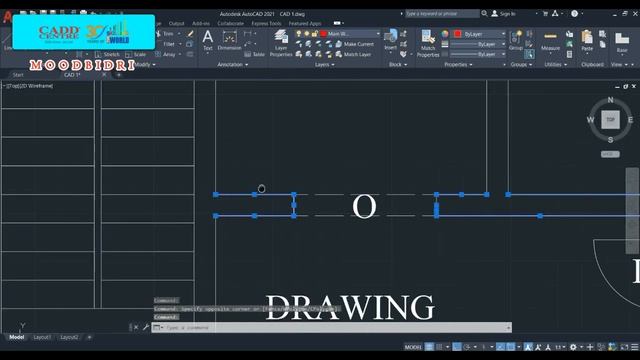Expand the Annotation panel
This screenshot has height=360, width=640.
(232, 64)
